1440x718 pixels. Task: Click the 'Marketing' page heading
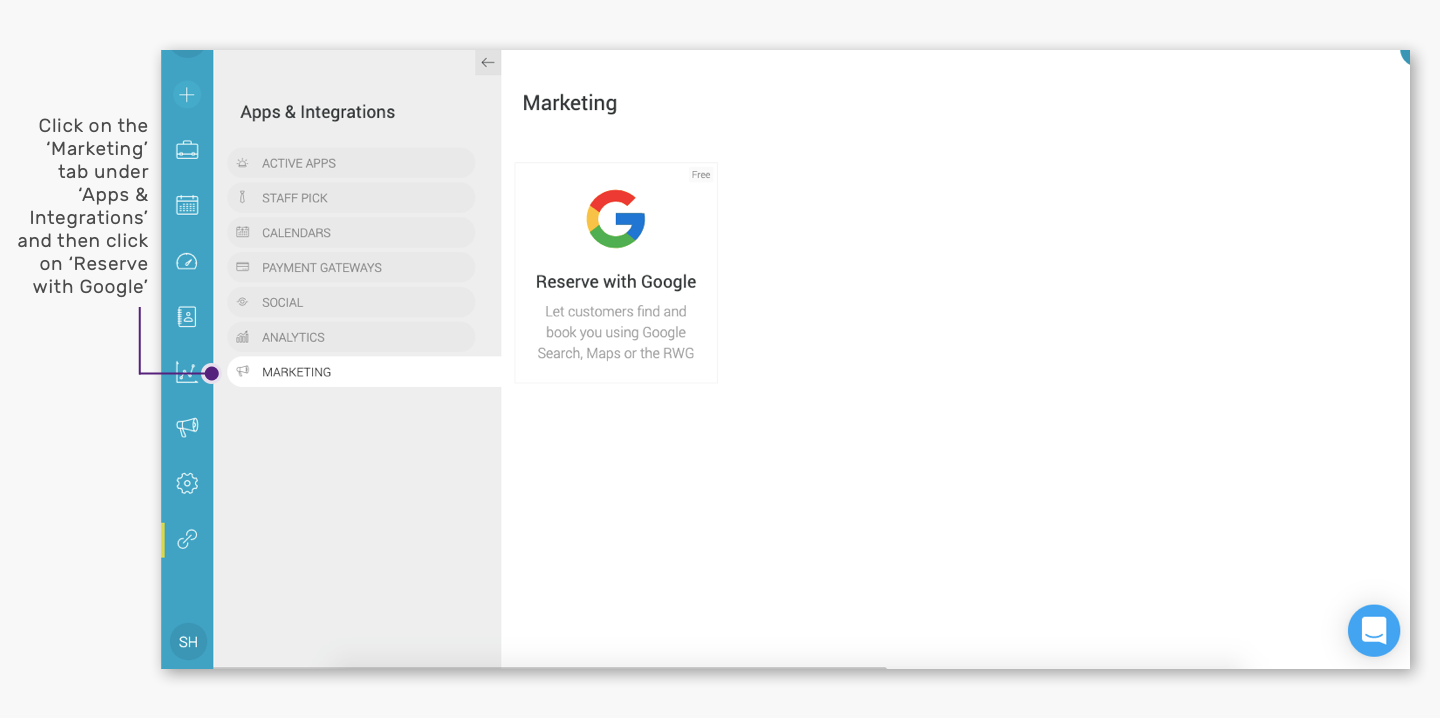point(570,103)
